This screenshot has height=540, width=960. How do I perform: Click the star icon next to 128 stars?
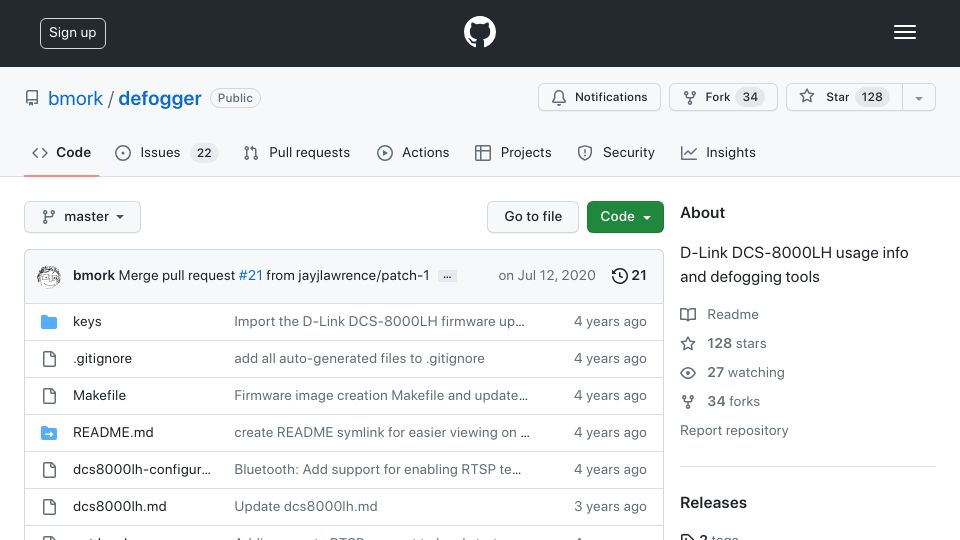pyautogui.click(x=688, y=343)
